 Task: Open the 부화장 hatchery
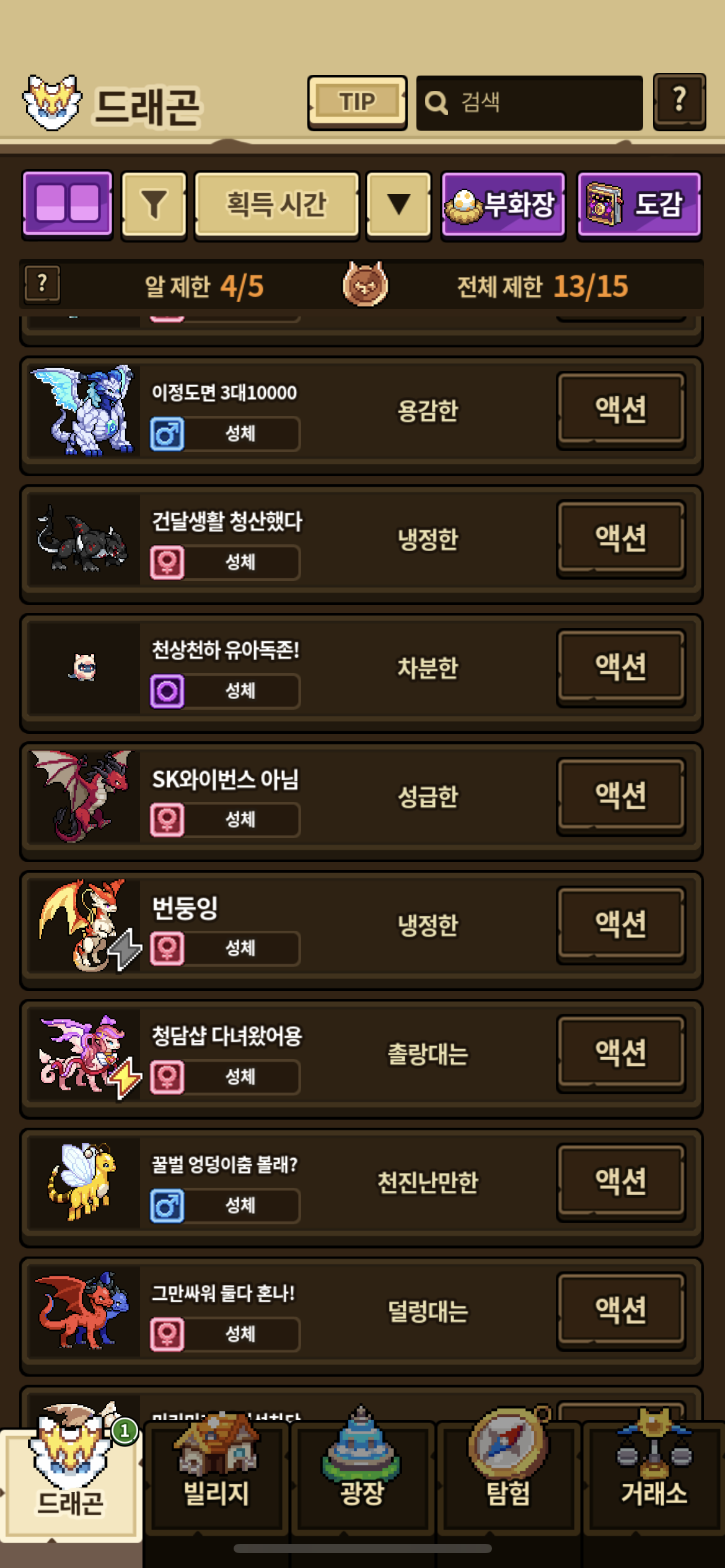[x=503, y=205]
